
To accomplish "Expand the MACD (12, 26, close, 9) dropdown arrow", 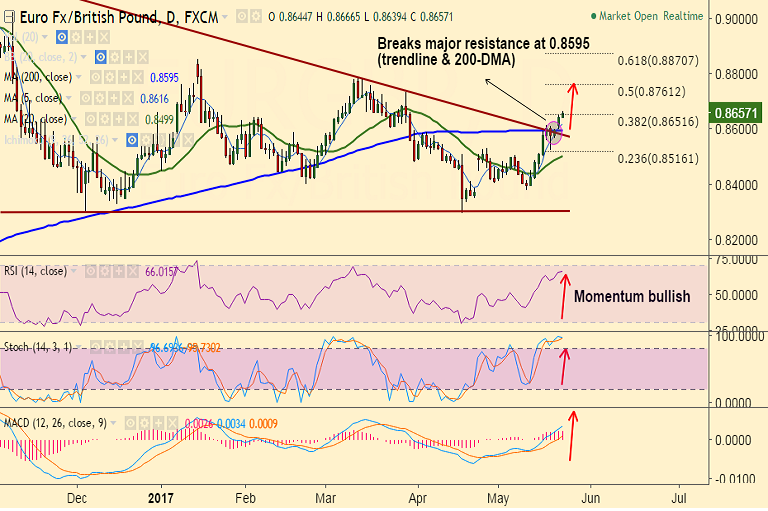I will tap(114, 423).
